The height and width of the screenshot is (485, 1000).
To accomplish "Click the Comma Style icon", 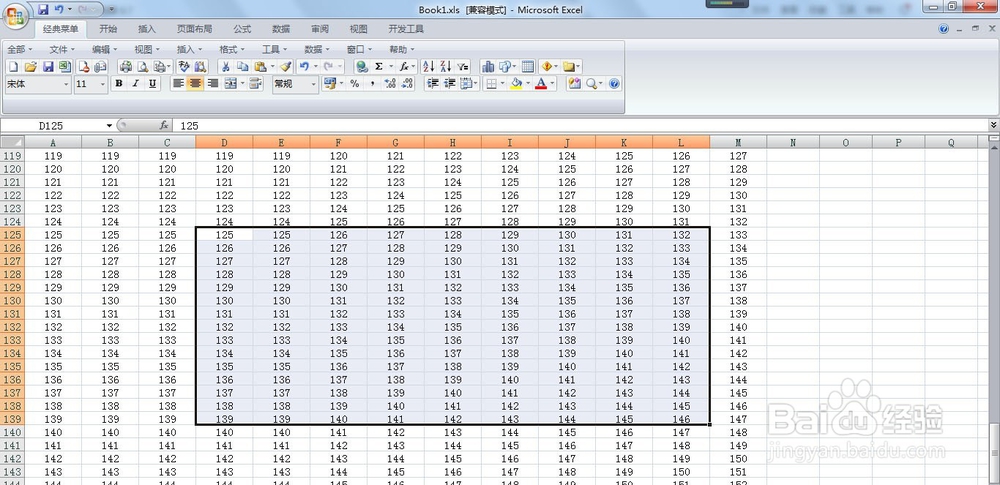I will pyautogui.click(x=372, y=84).
